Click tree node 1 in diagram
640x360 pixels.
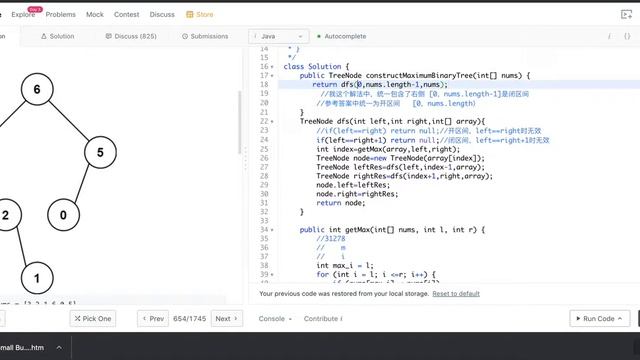[x=37, y=278]
